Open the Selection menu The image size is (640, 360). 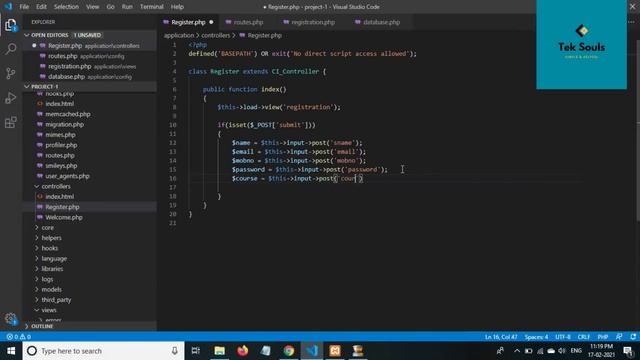(66, 7)
